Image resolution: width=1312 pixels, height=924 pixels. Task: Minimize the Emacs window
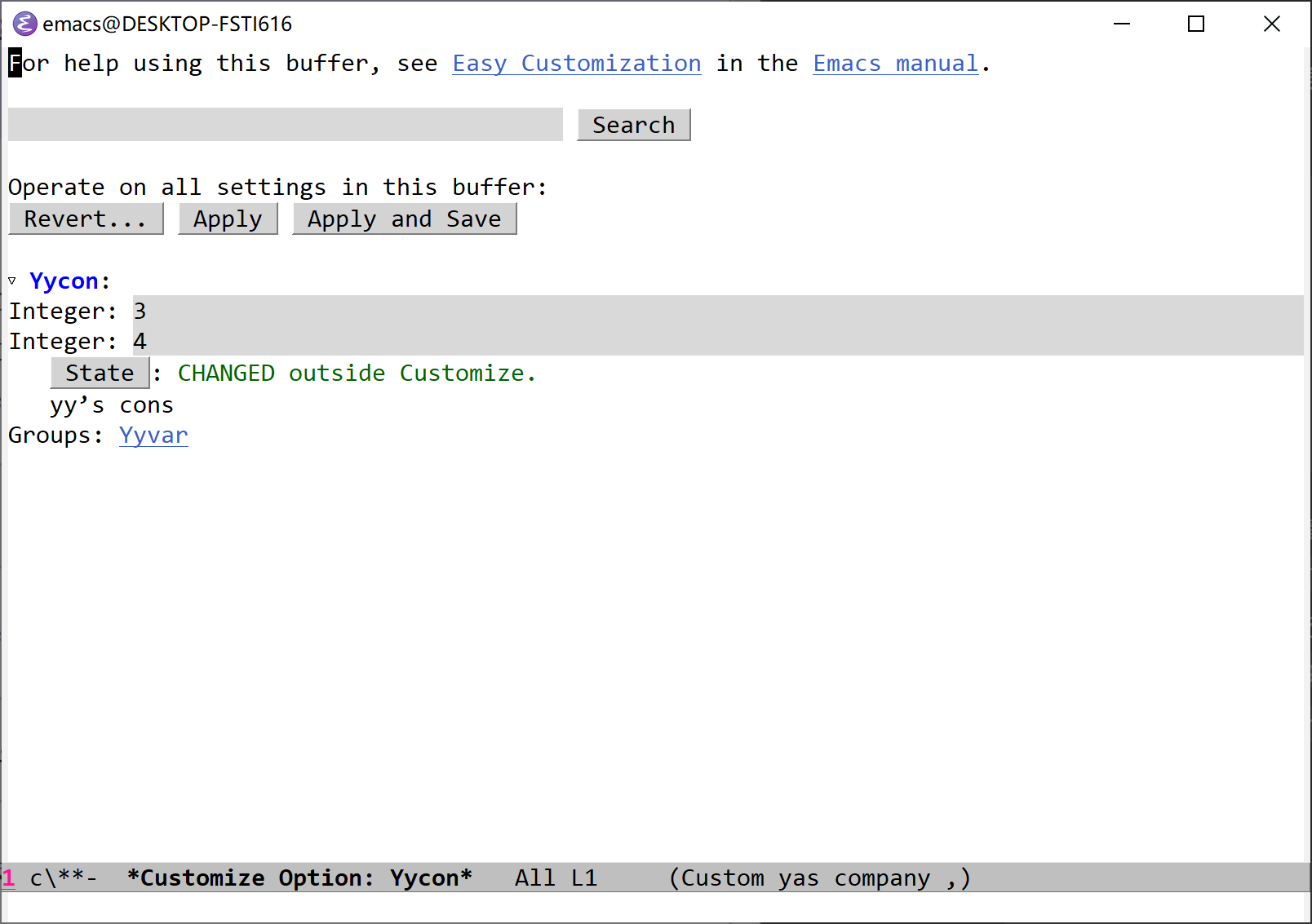coord(1122,24)
